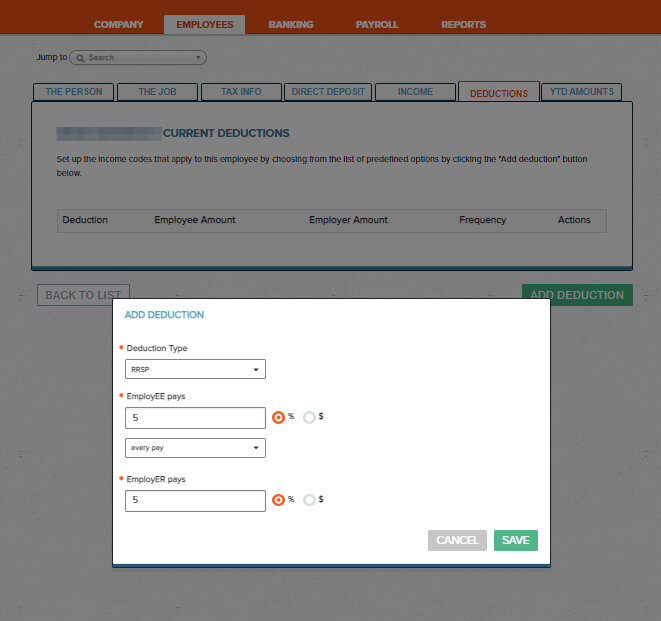Viewport: 661px width, 621px height.
Task: Open the Reports menu
Action: pos(463,24)
